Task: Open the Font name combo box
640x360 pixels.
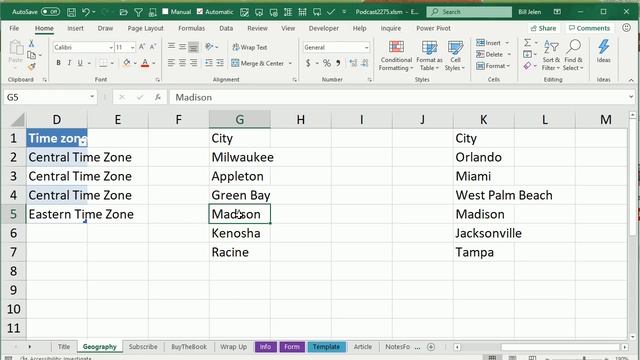Action: [83, 47]
